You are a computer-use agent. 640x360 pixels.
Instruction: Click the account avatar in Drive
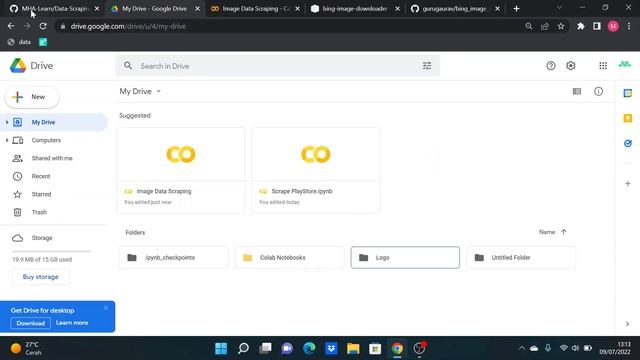click(624, 64)
